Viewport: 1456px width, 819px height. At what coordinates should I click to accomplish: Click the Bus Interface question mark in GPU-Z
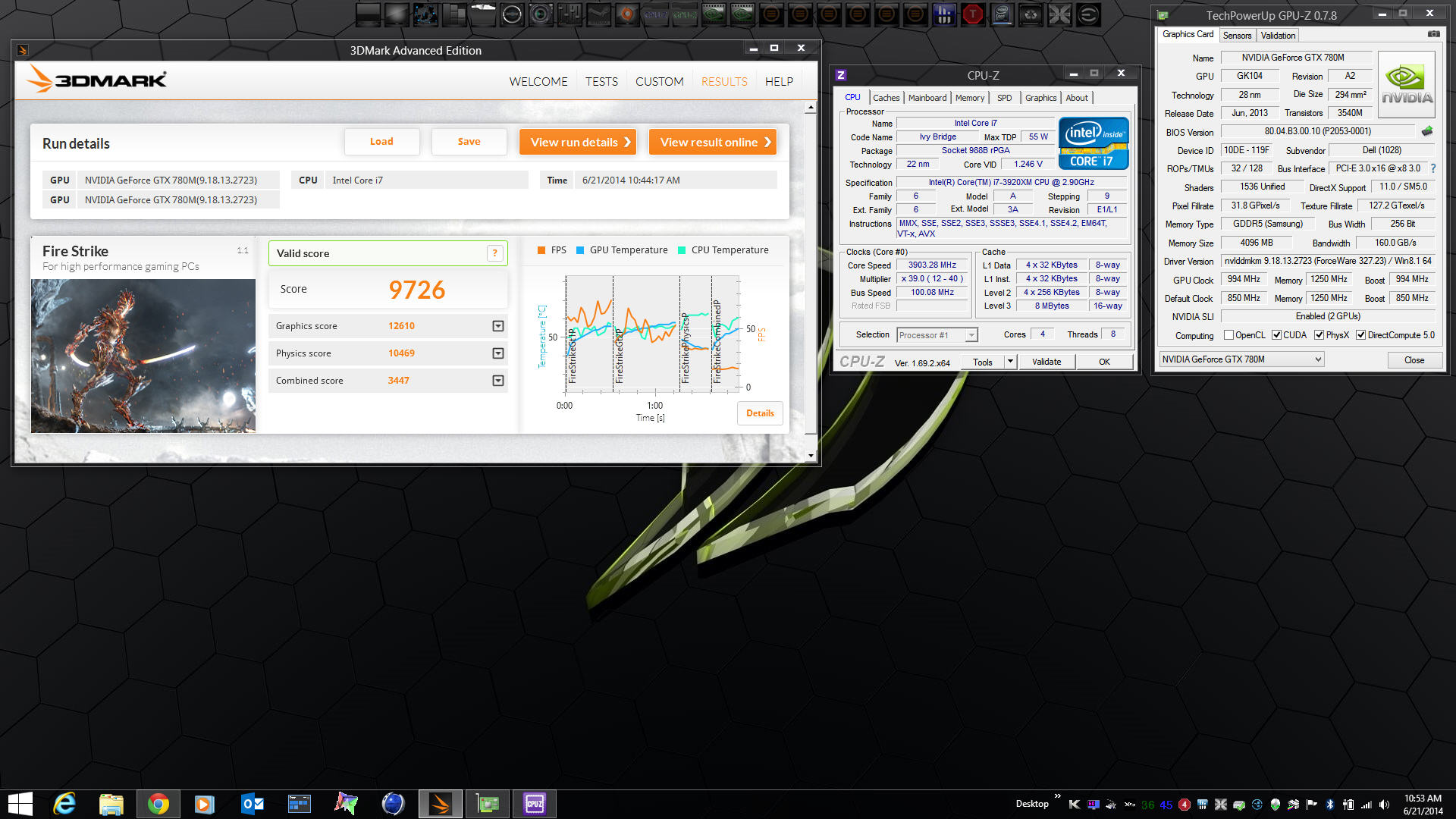click(x=1433, y=168)
